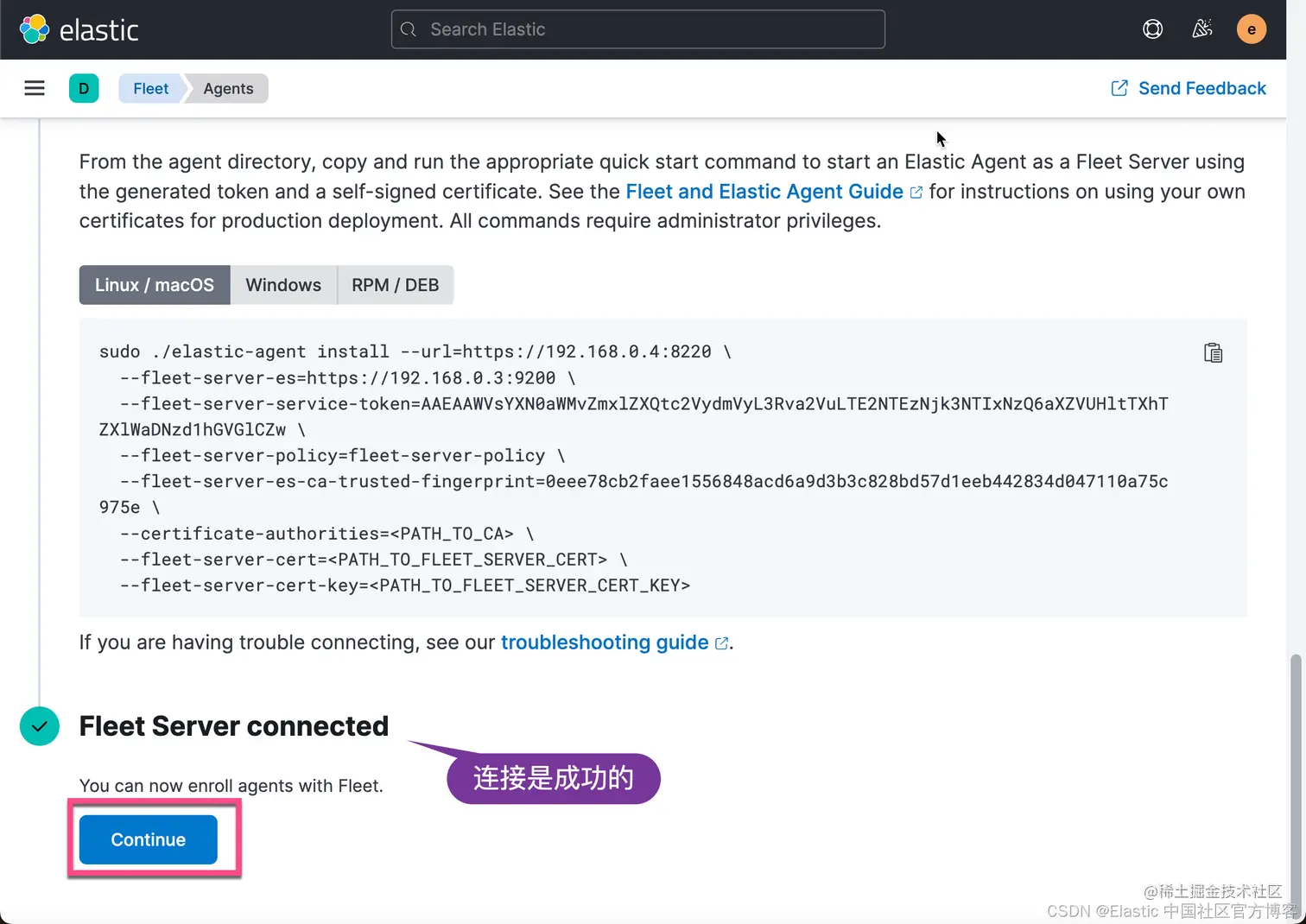The image size is (1306, 924).
Task: Open the user avatar menu
Action: pyautogui.click(x=1251, y=29)
